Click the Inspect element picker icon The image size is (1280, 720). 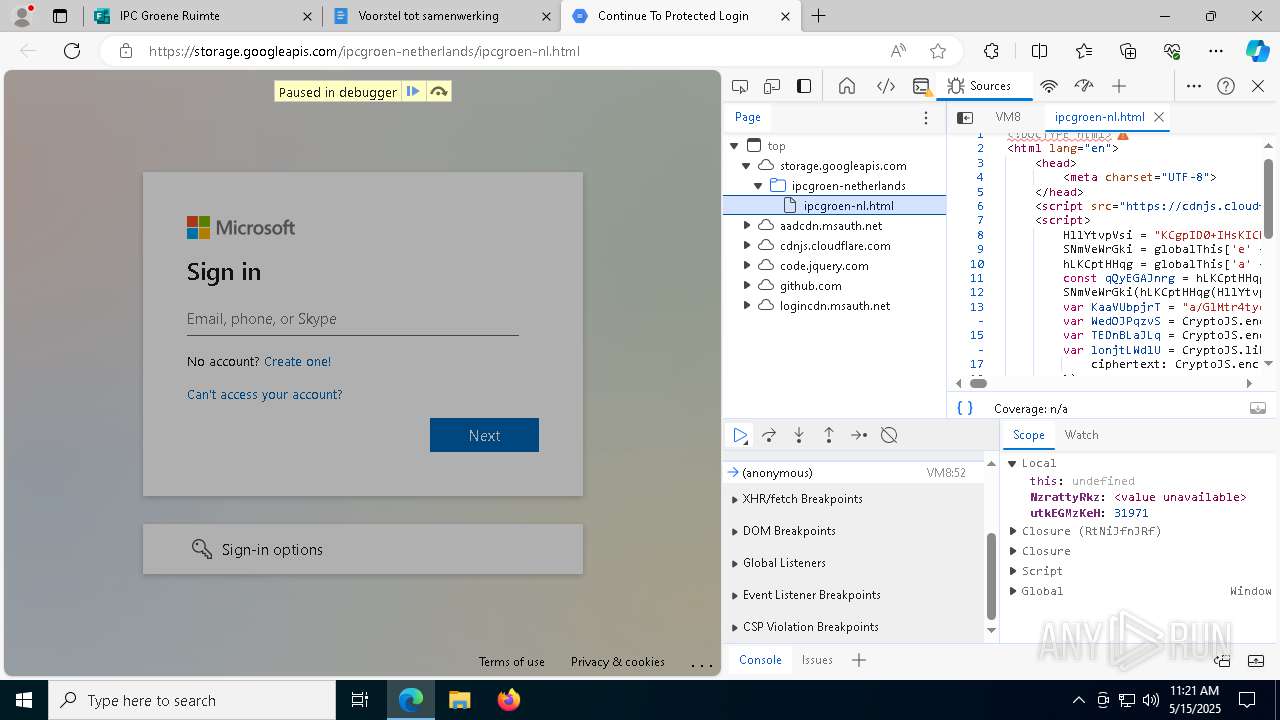coord(740,86)
